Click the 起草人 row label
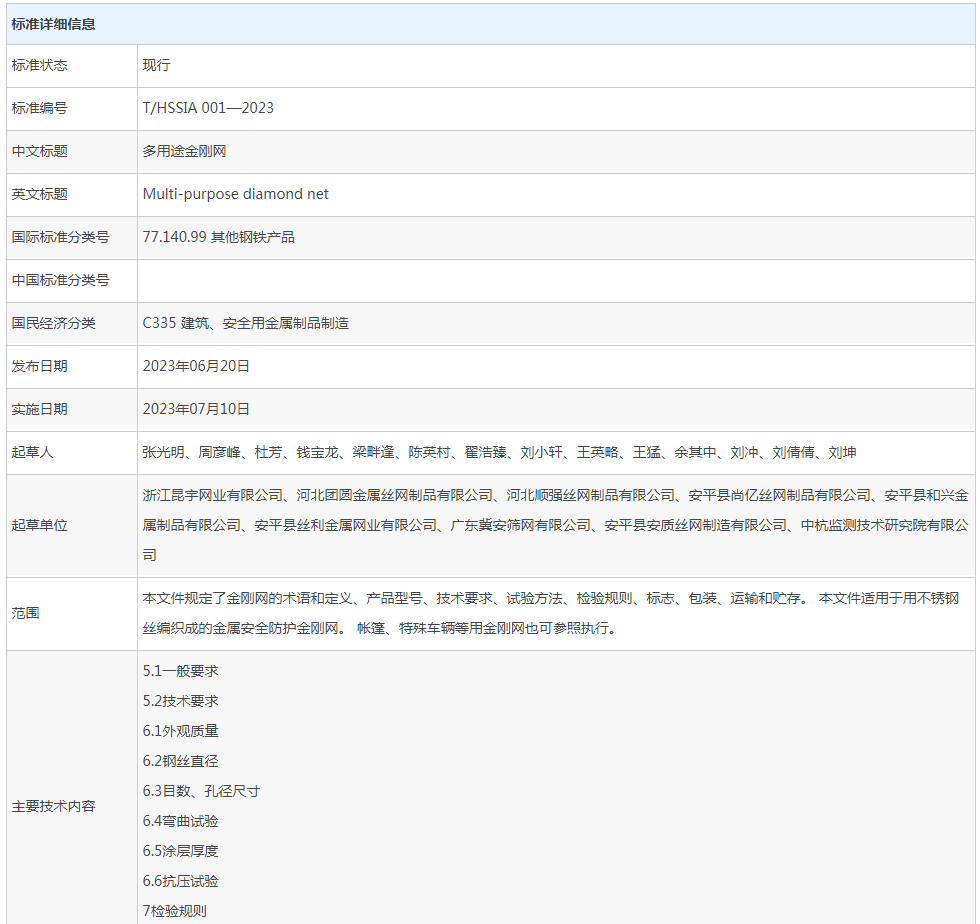The width and height of the screenshot is (980, 924). pyautogui.click(x=35, y=451)
